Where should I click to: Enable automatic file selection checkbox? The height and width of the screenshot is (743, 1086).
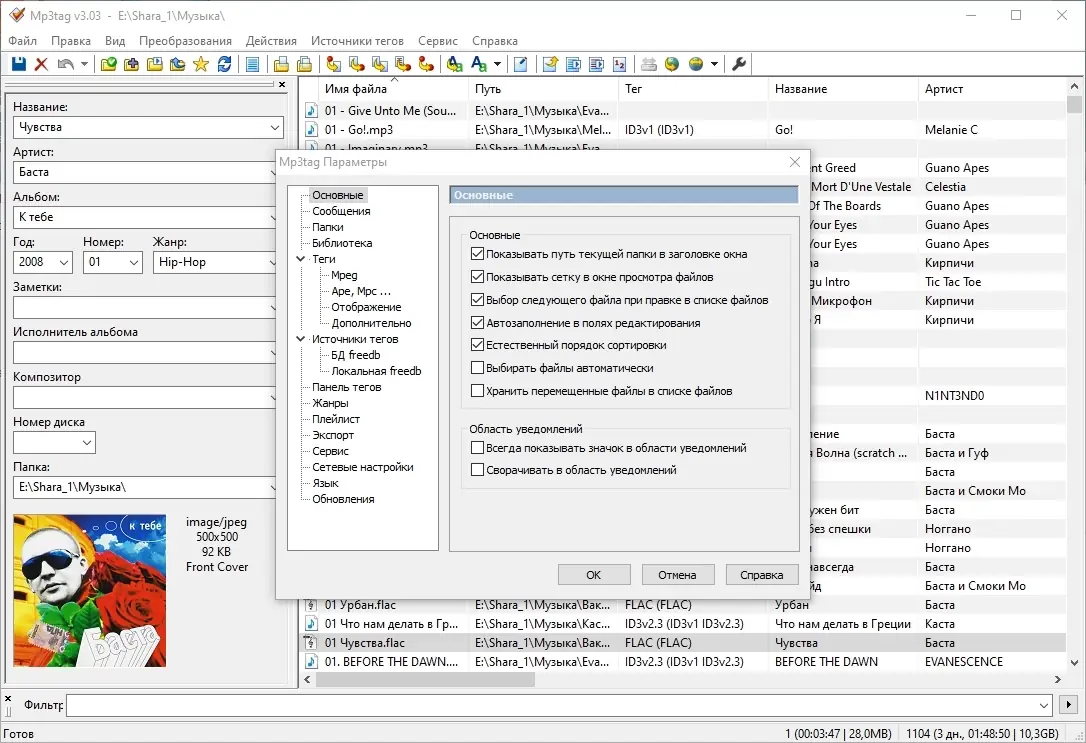click(x=477, y=368)
